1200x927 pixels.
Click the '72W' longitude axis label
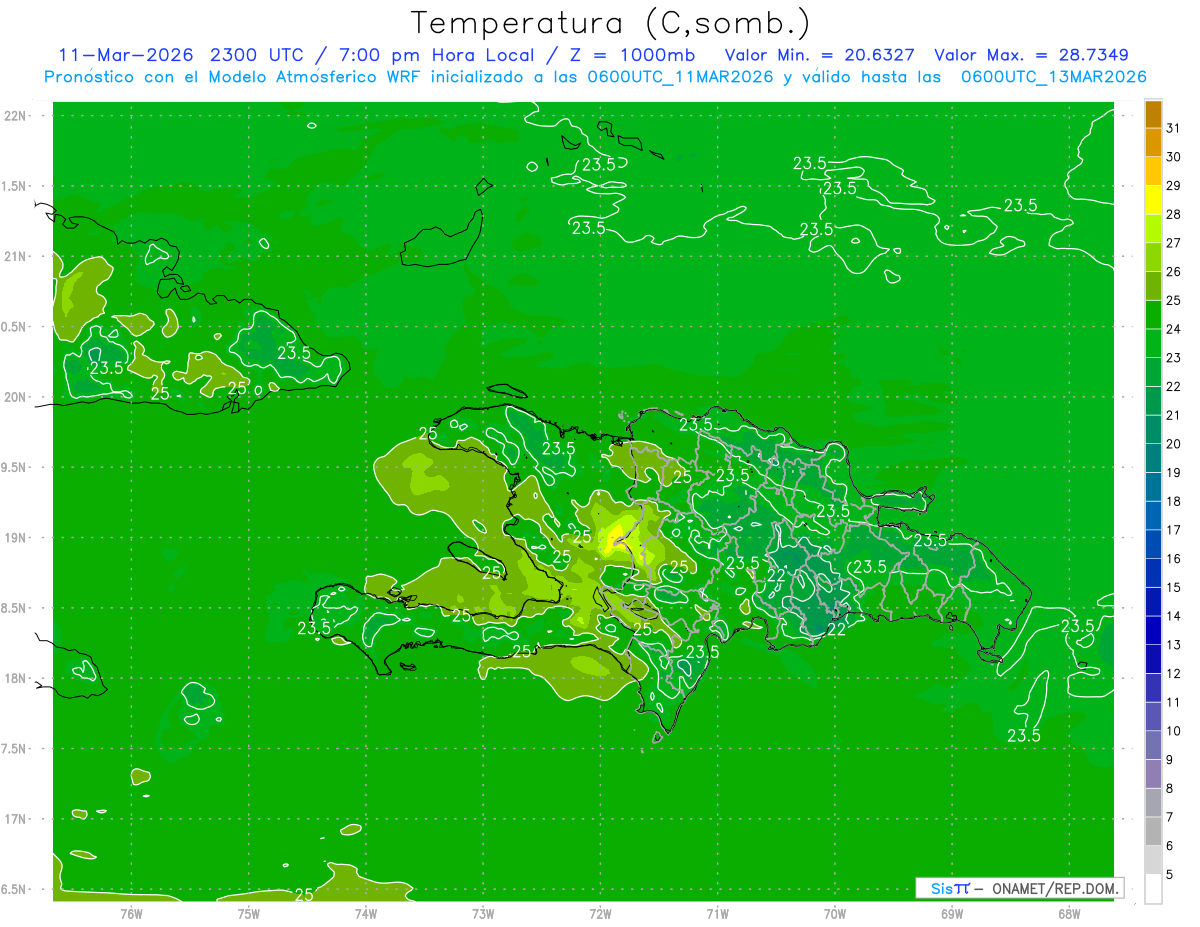click(x=600, y=914)
